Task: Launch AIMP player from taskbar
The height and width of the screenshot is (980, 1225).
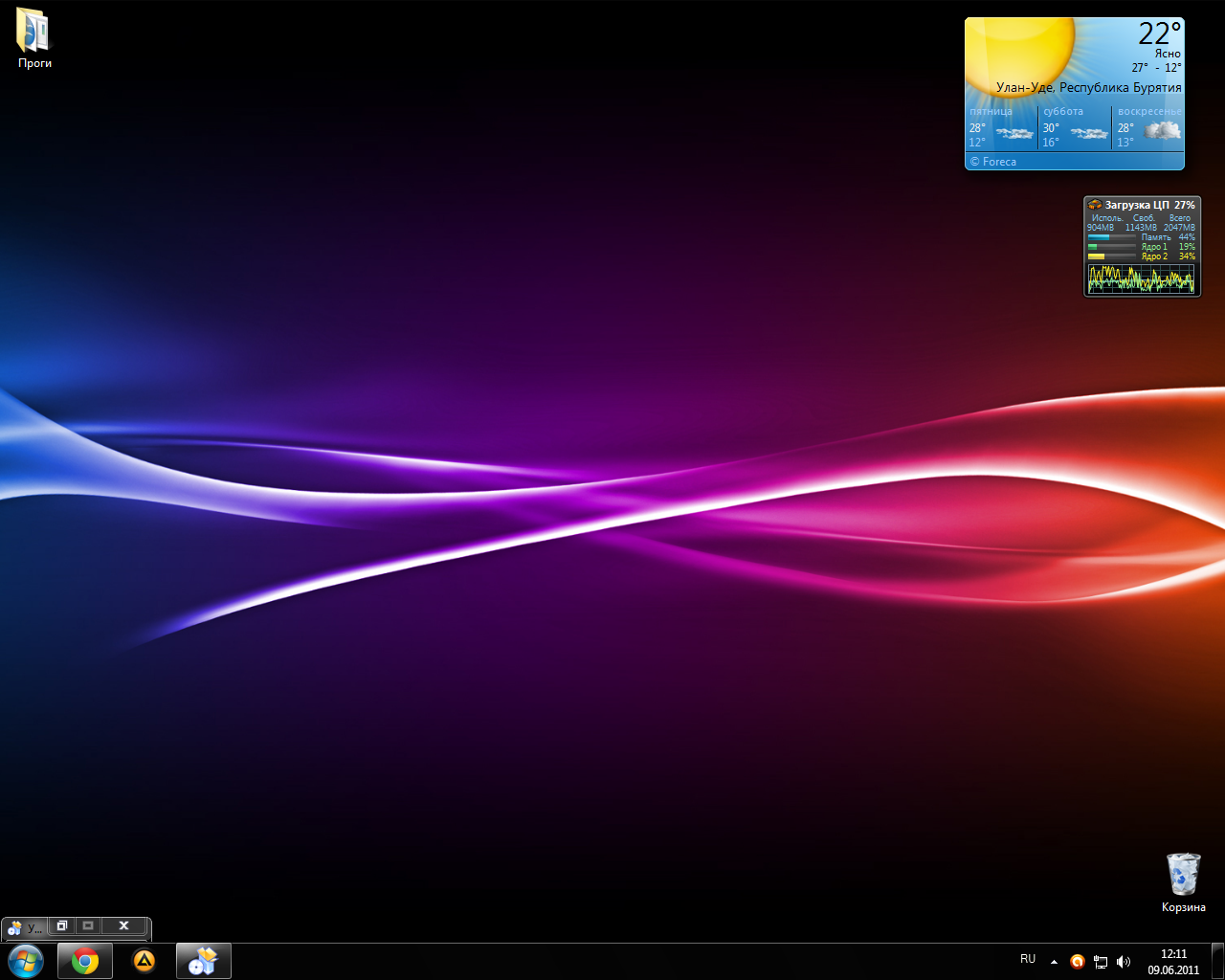Action: (144, 961)
